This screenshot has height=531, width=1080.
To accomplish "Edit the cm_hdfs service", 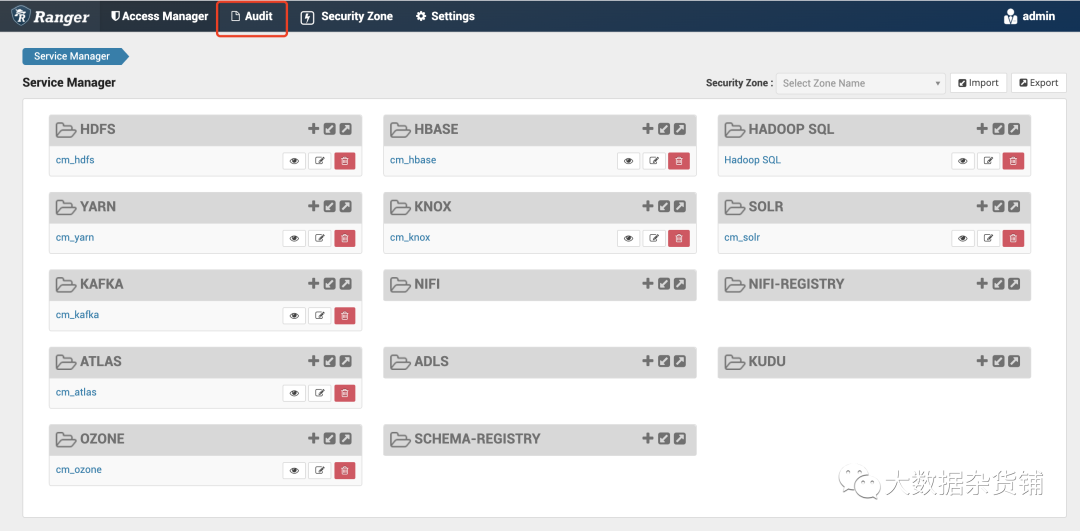I will 320,160.
